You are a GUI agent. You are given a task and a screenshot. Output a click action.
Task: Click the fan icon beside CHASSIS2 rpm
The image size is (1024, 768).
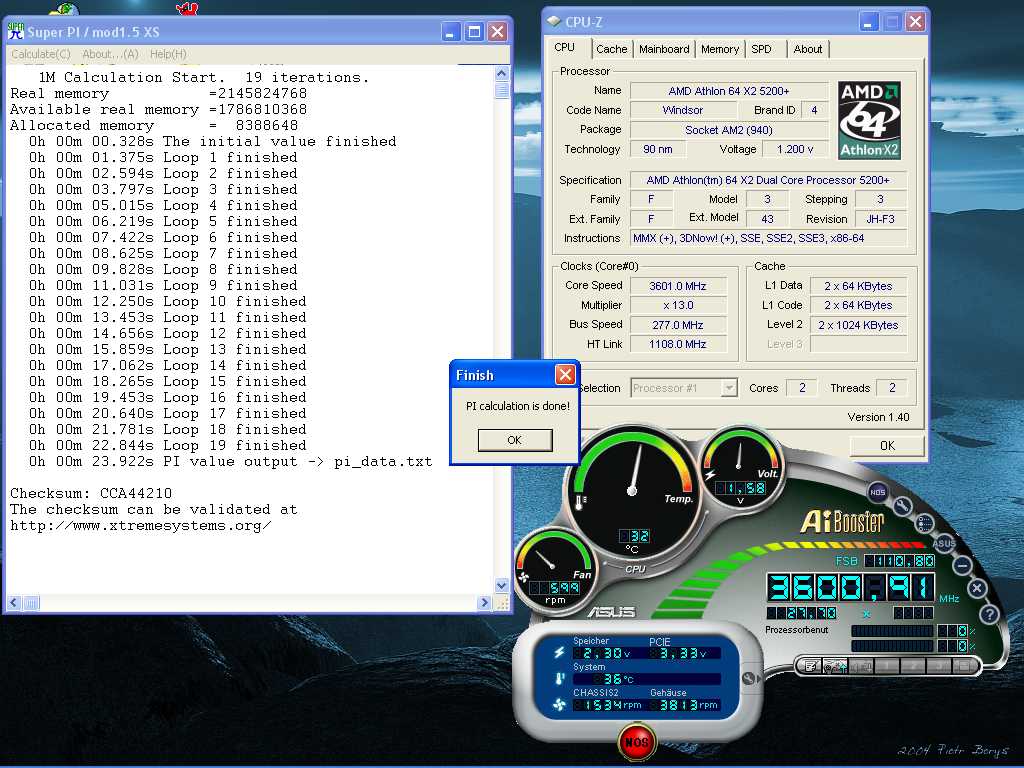559,705
